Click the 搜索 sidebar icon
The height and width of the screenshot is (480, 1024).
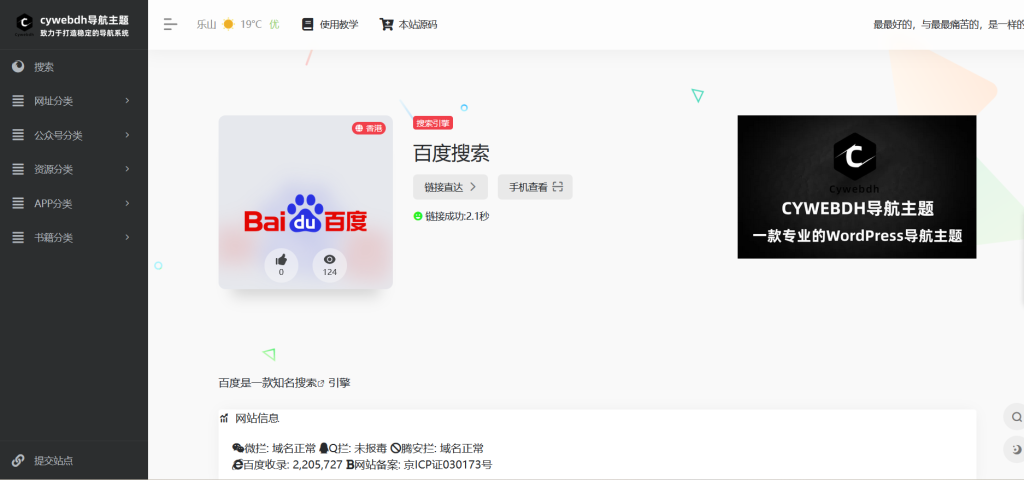(18, 66)
